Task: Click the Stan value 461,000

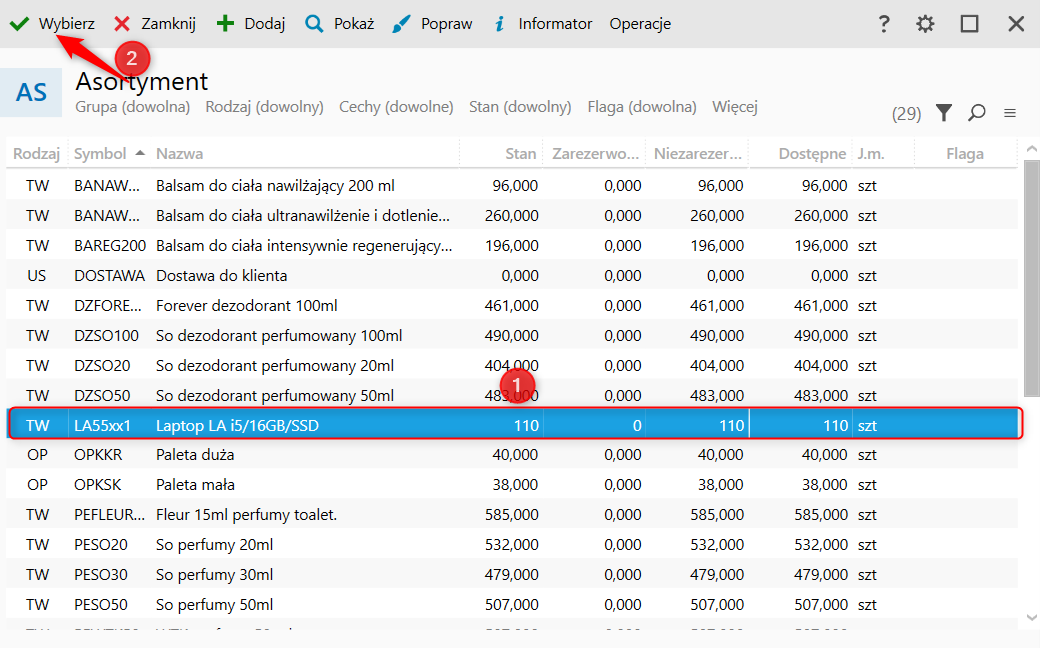Action: (x=511, y=306)
